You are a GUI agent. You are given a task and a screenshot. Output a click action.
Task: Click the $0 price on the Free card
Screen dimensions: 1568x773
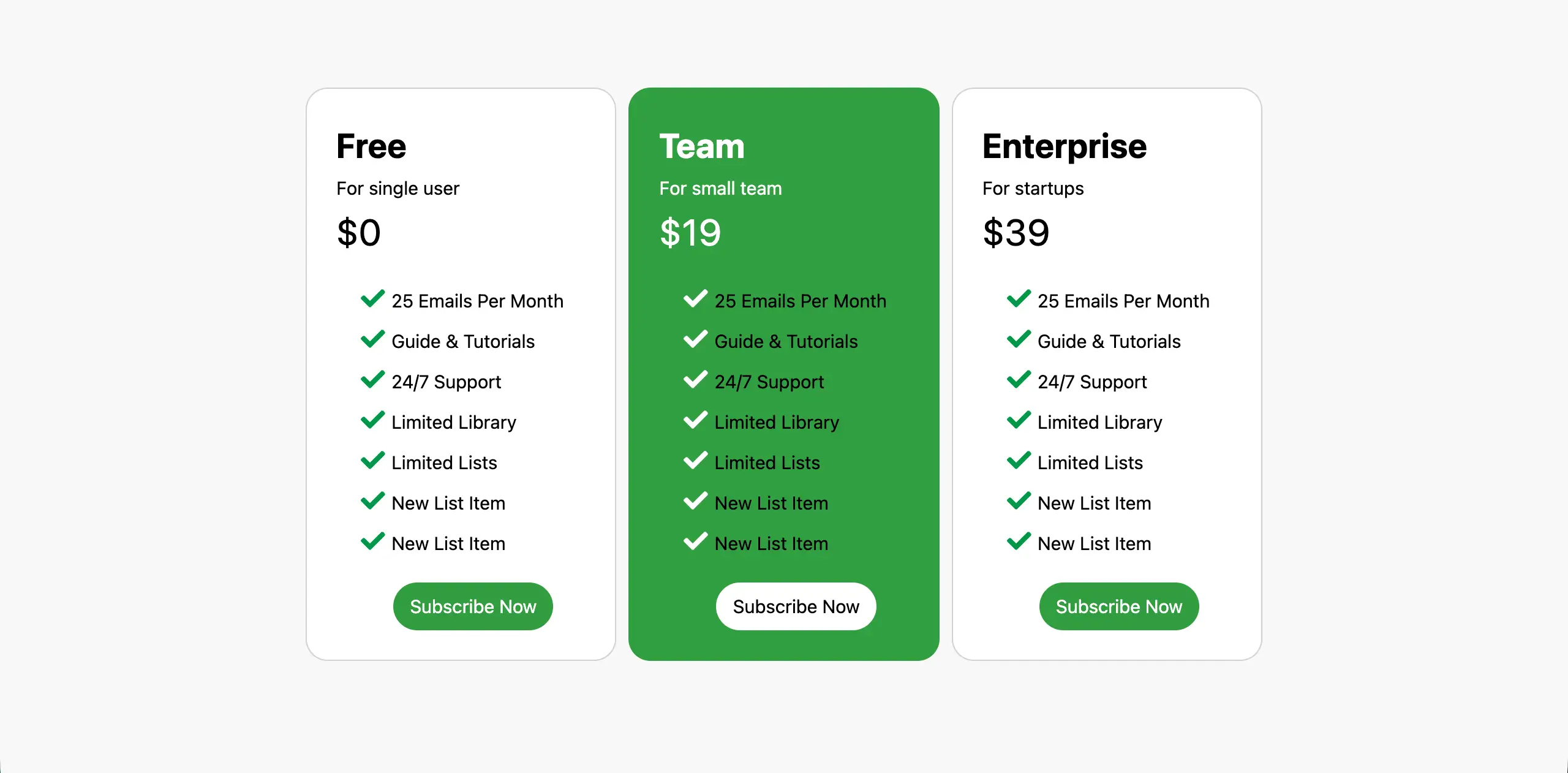[x=359, y=233]
